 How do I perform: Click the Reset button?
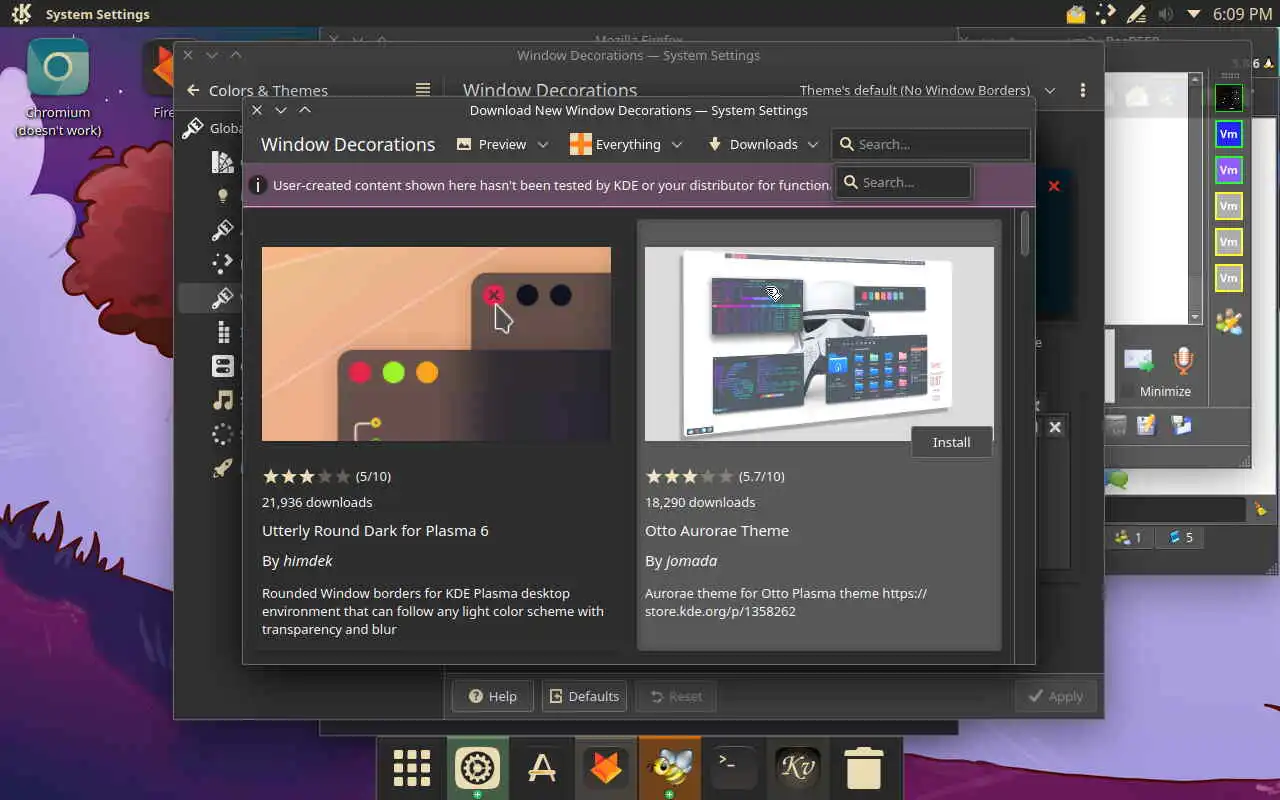tap(676, 696)
